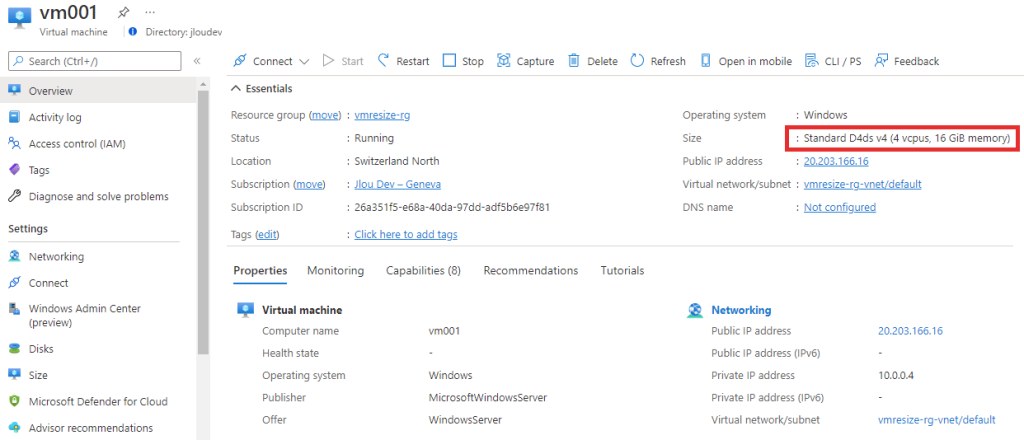Click the directory info icon

point(133,31)
